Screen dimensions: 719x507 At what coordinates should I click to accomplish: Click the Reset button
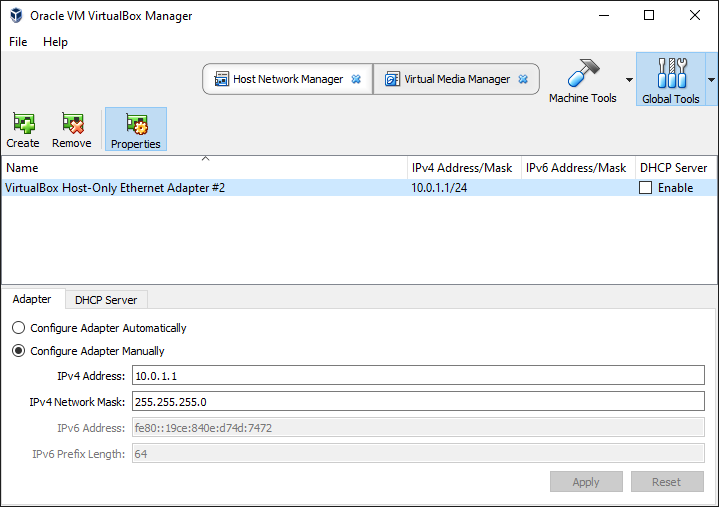tap(667, 482)
